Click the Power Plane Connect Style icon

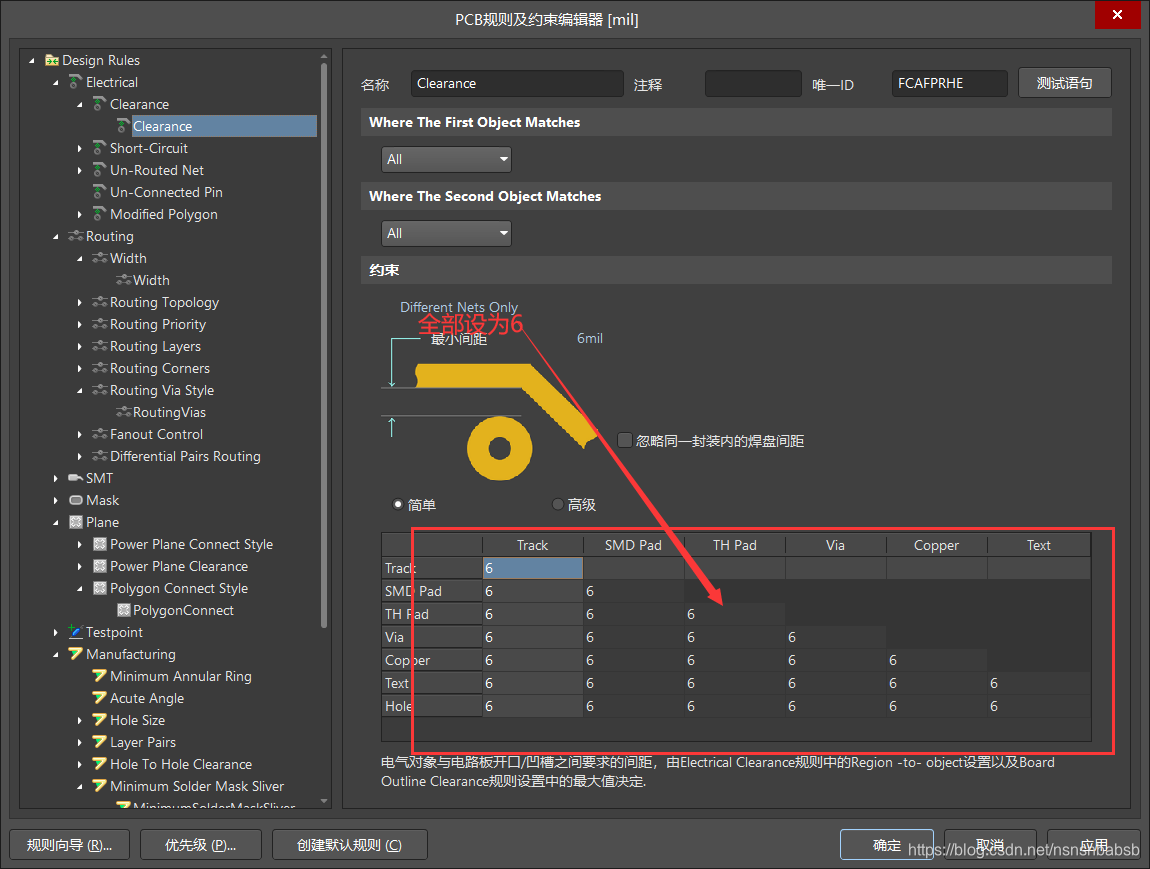pyautogui.click(x=100, y=544)
